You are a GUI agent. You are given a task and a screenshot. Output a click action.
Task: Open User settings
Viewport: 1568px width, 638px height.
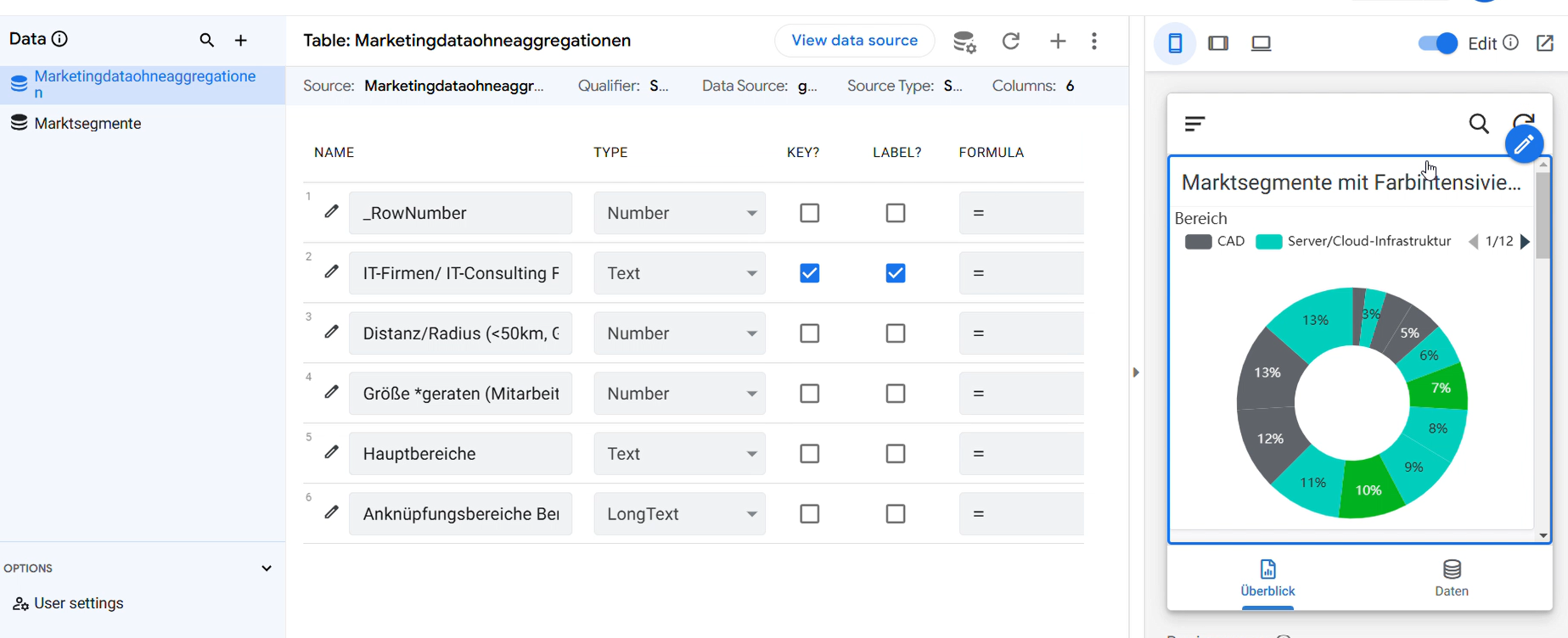pyautogui.click(x=79, y=603)
